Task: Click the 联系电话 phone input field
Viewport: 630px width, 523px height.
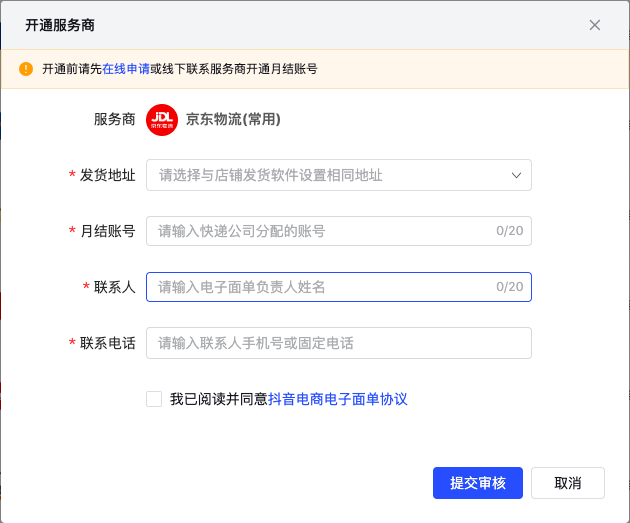Action: tap(339, 343)
